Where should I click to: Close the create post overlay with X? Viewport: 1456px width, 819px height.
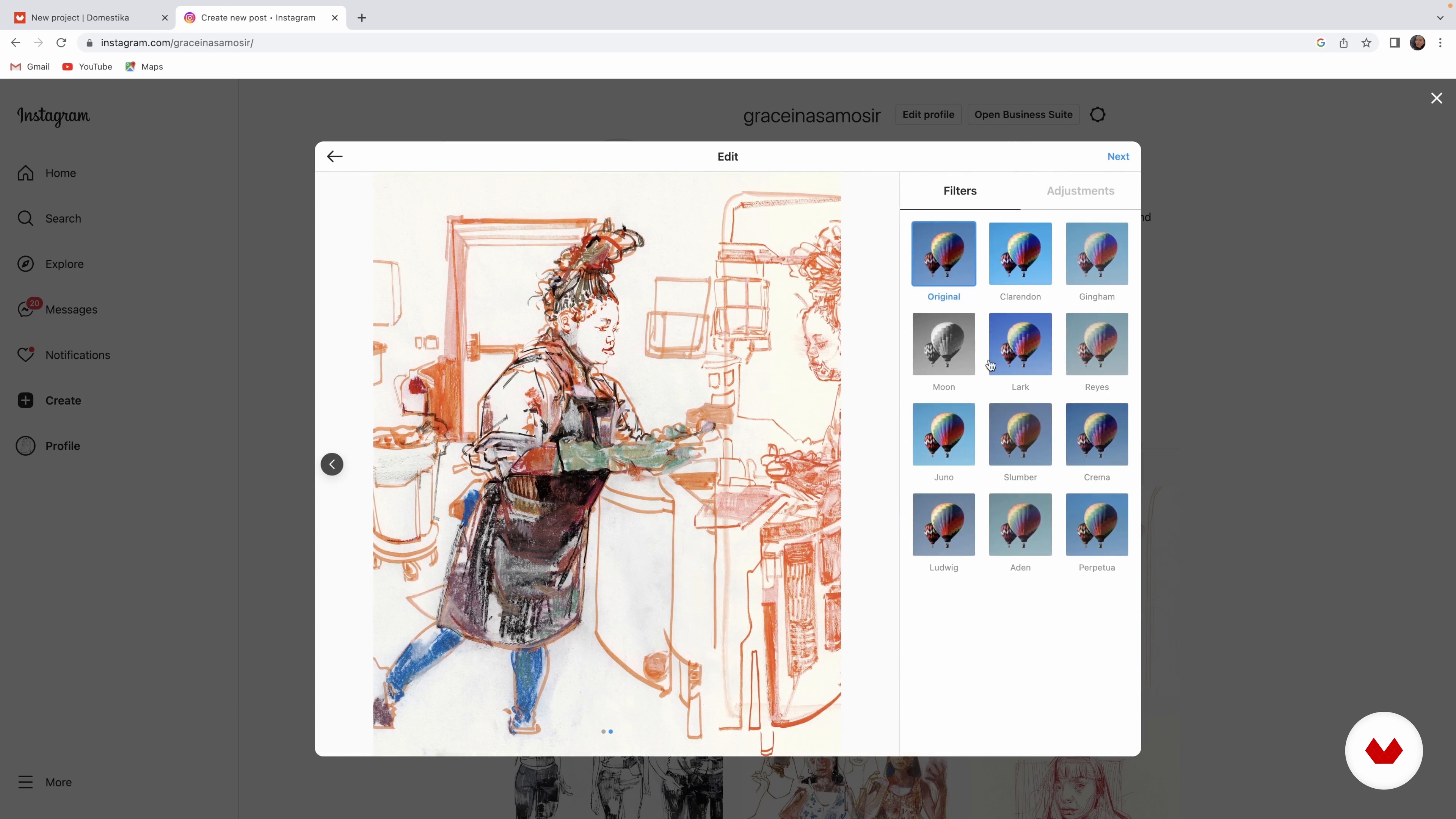pos(1436,98)
